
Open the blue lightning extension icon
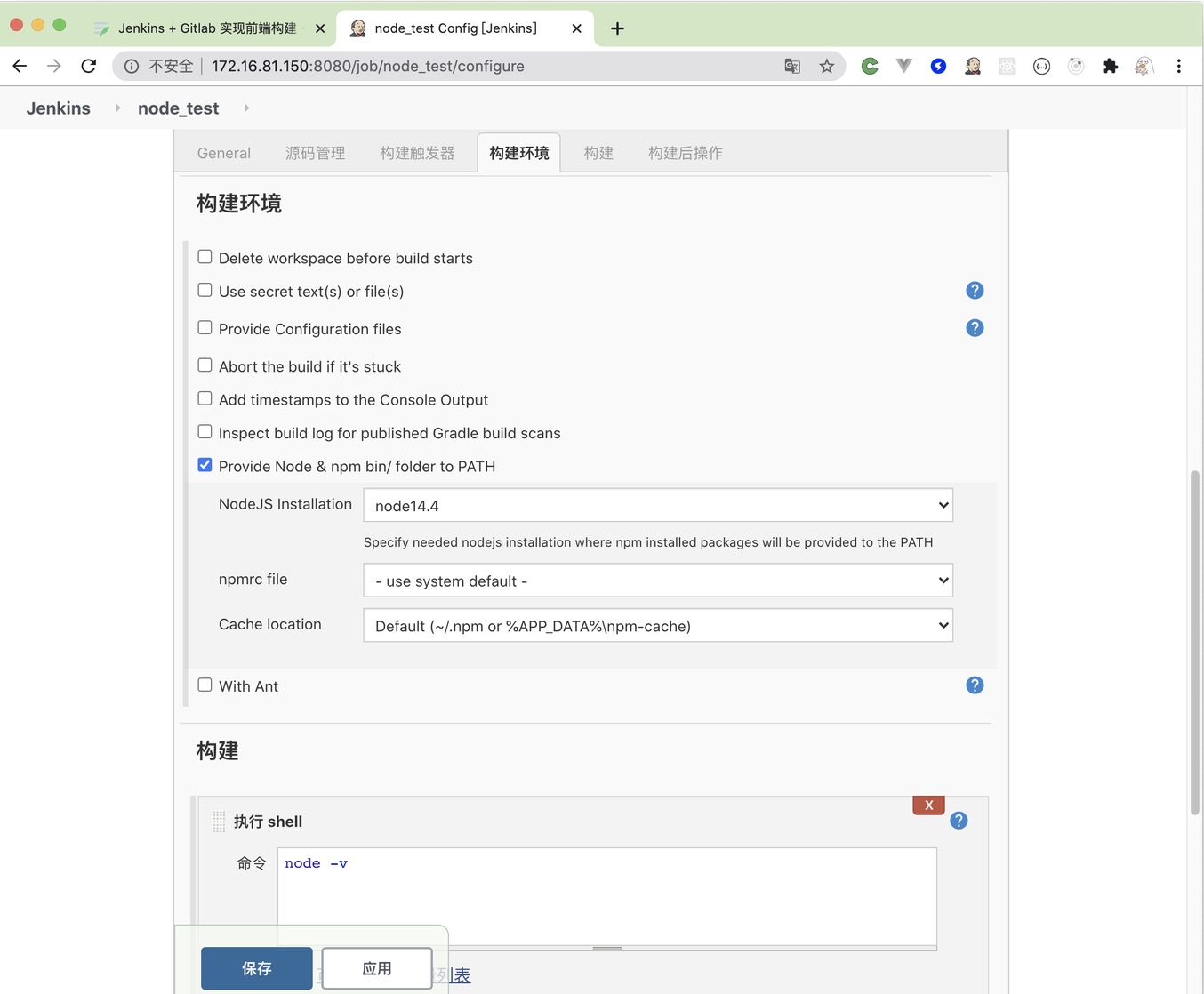click(938, 66)
